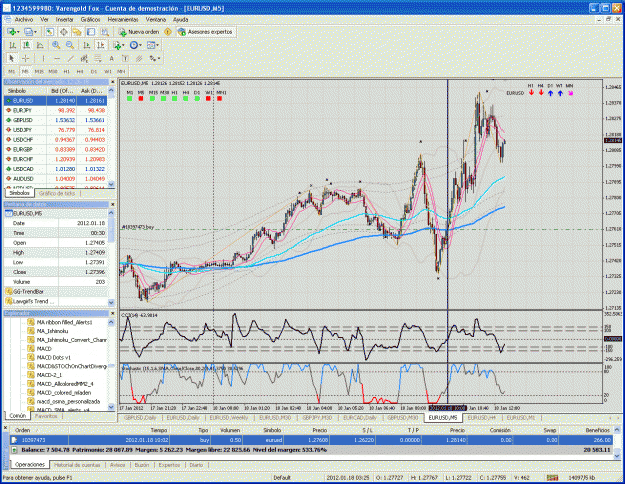Click the Nueva orden button
Image resolution: width=625 pixels, height=484 pixels.
(139, 32)
